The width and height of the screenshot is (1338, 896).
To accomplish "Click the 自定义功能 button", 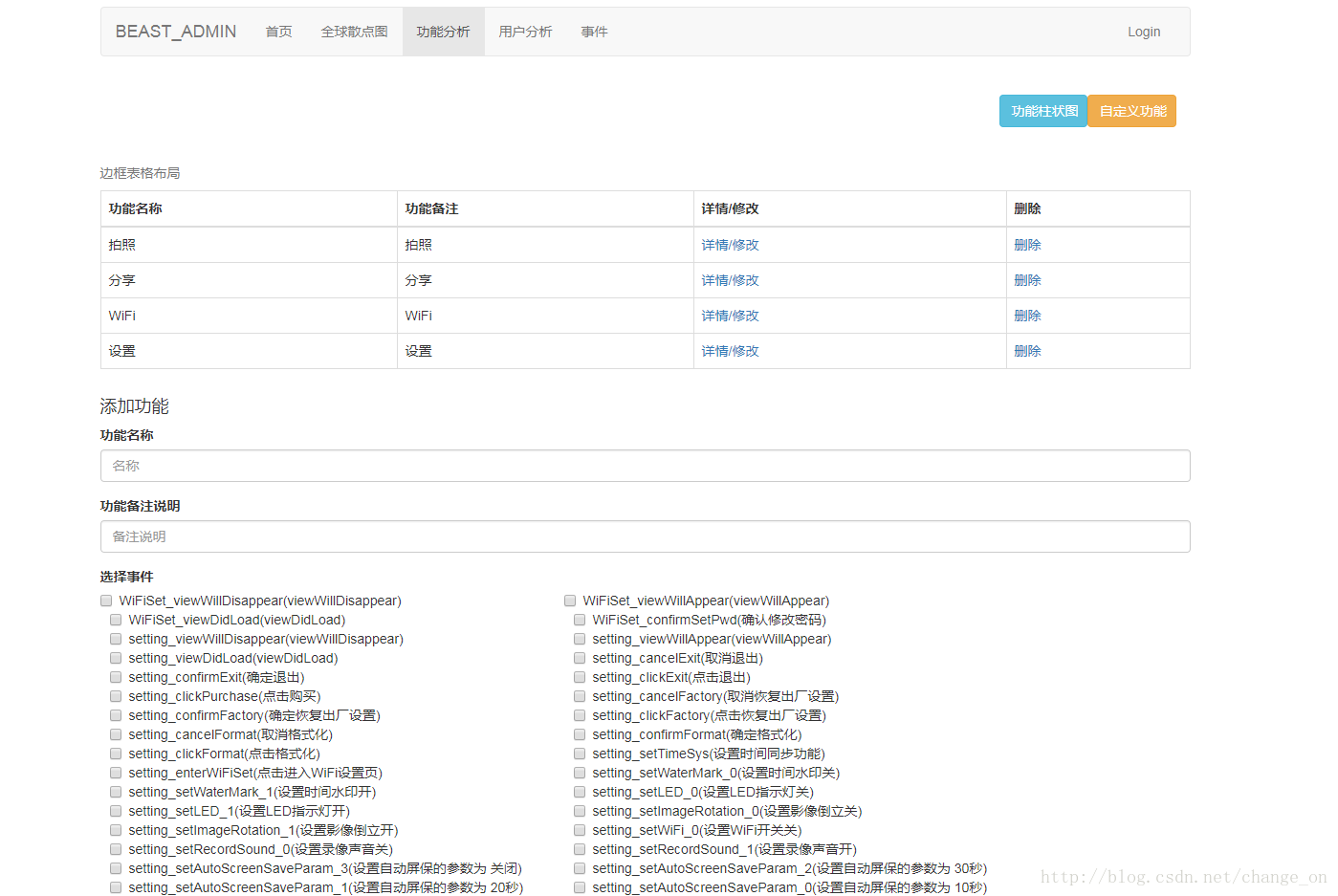I will pos(1132,111).
